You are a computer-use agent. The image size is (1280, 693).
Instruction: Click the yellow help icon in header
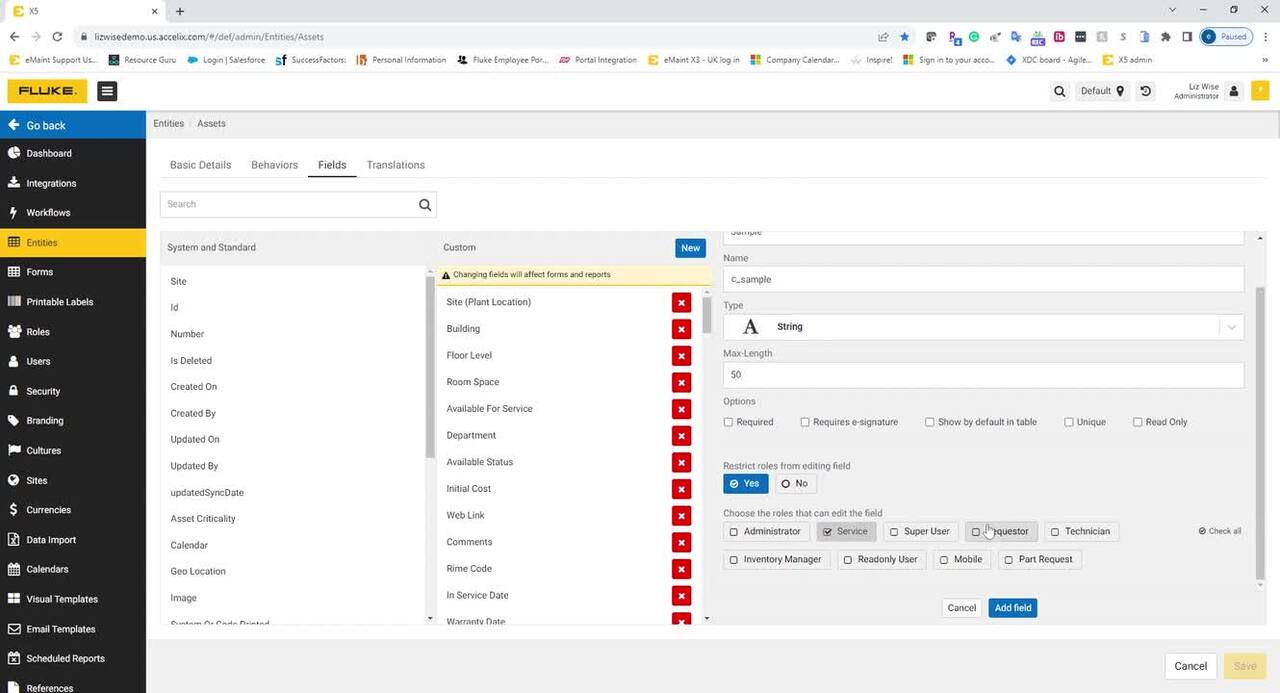(1261, 91)
